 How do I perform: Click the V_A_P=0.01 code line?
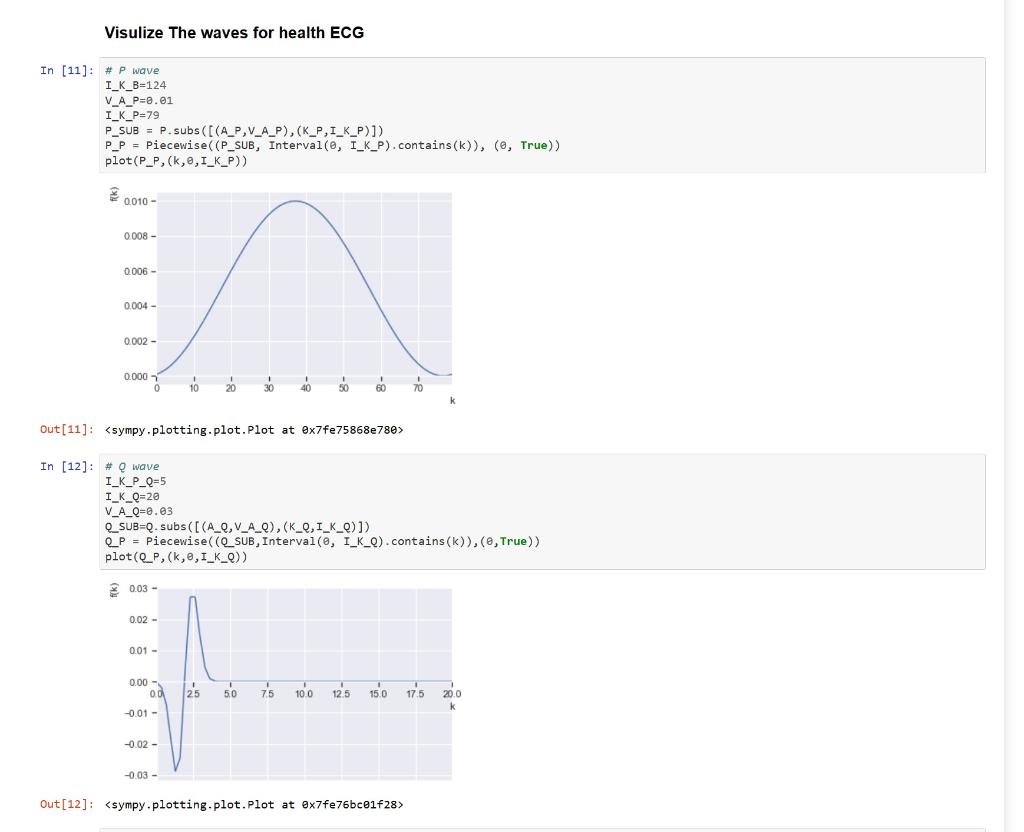tap(139, 100)
